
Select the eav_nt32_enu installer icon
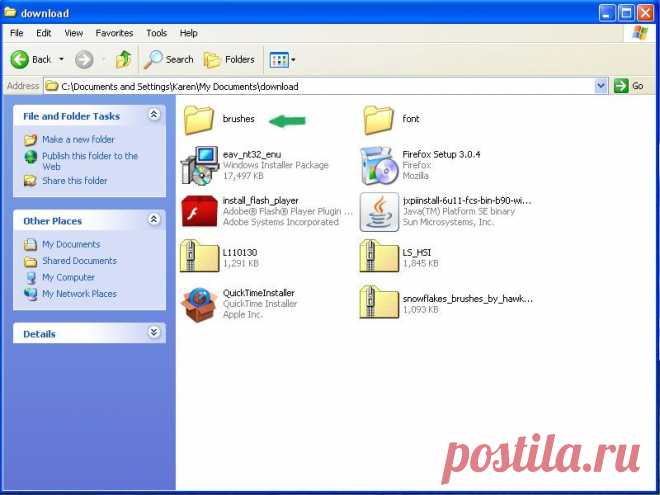coord(200,165)
